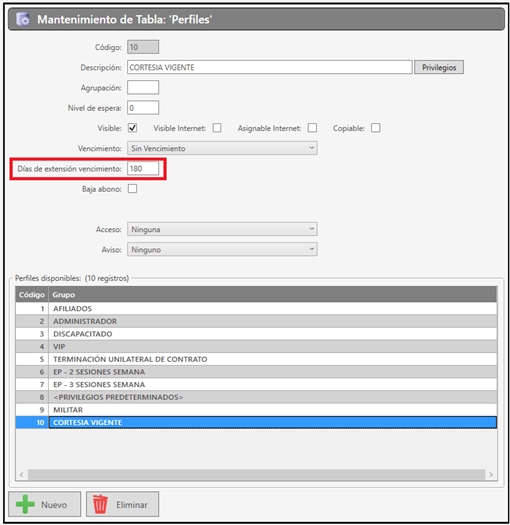This screenshot has height=525, width=510.
Task: Open the Privilegios button
Action: (439, 67)
